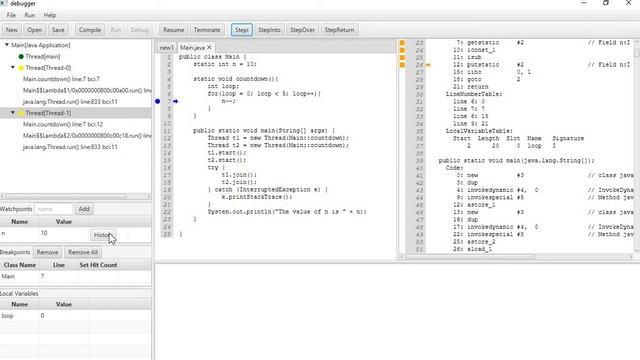Open the Help menu
Screen dimensions: 640x360
[50, 15]
